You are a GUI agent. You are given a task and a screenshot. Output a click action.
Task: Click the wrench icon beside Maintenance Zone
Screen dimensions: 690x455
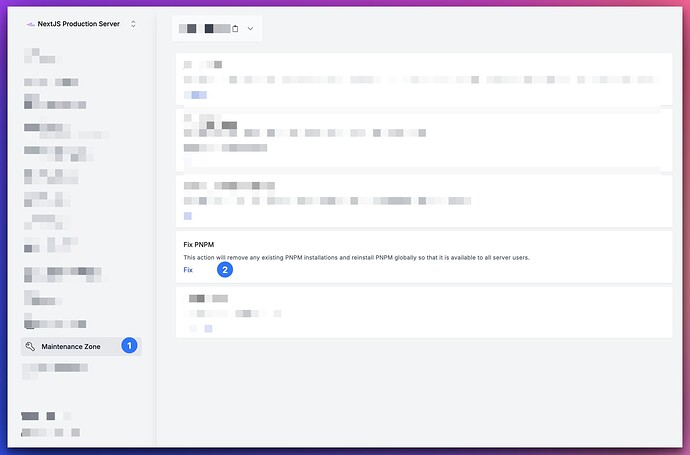point(30,346)
